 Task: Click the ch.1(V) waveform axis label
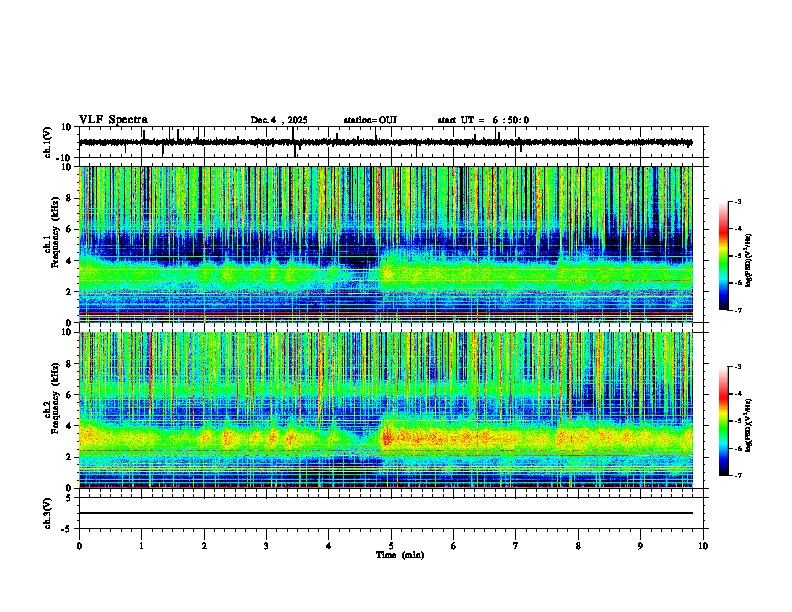coord(48,142)
